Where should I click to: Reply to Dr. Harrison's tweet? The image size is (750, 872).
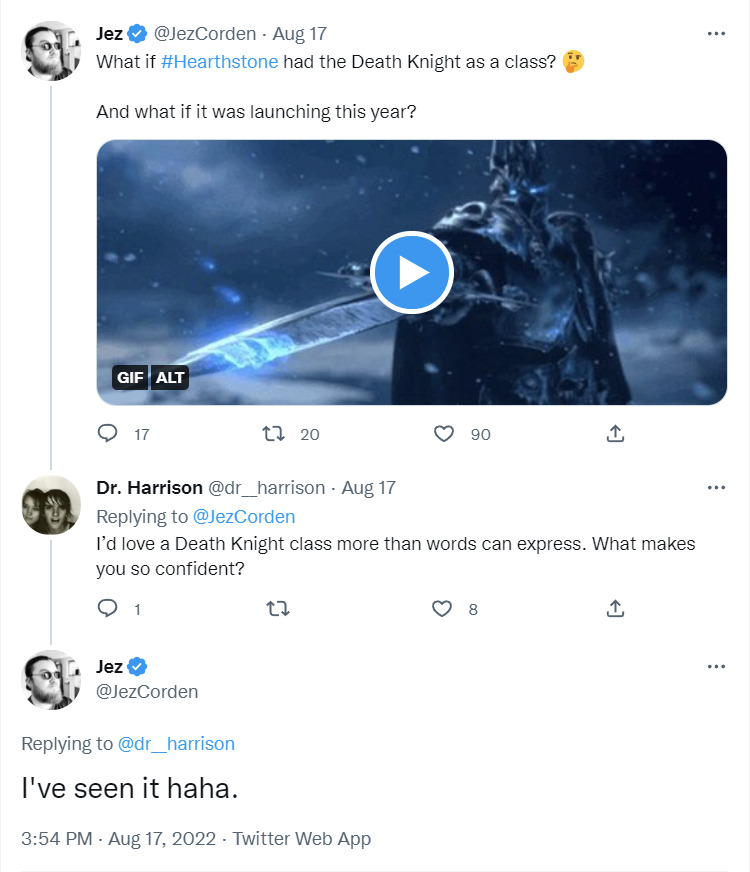click(108, 608)
